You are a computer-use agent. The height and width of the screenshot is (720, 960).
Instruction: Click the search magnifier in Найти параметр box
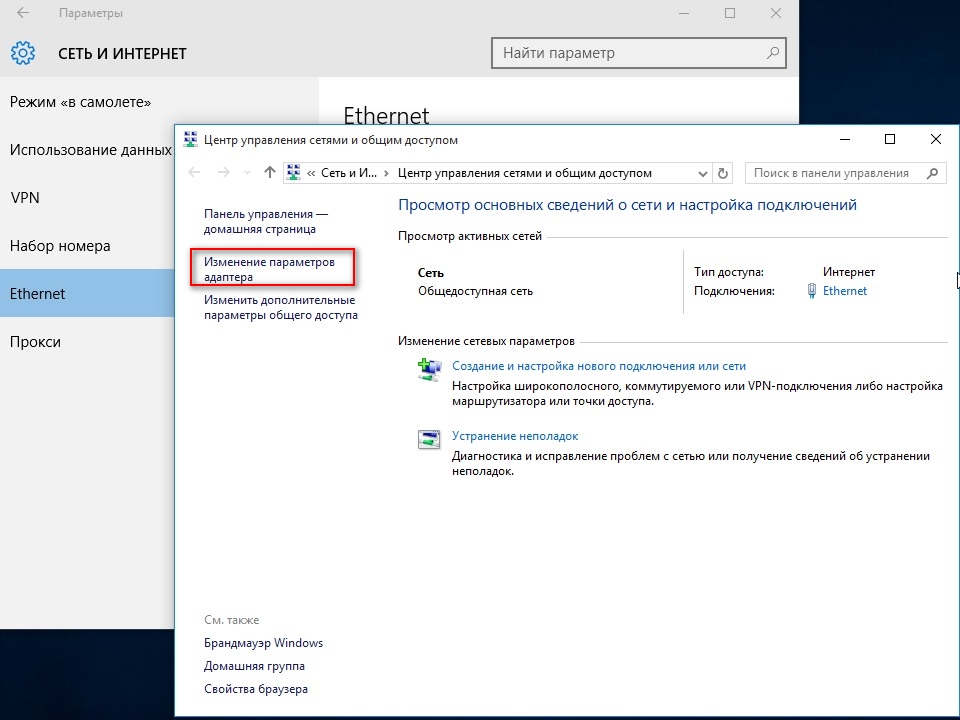pyautogui.click(x=773, y=53)
